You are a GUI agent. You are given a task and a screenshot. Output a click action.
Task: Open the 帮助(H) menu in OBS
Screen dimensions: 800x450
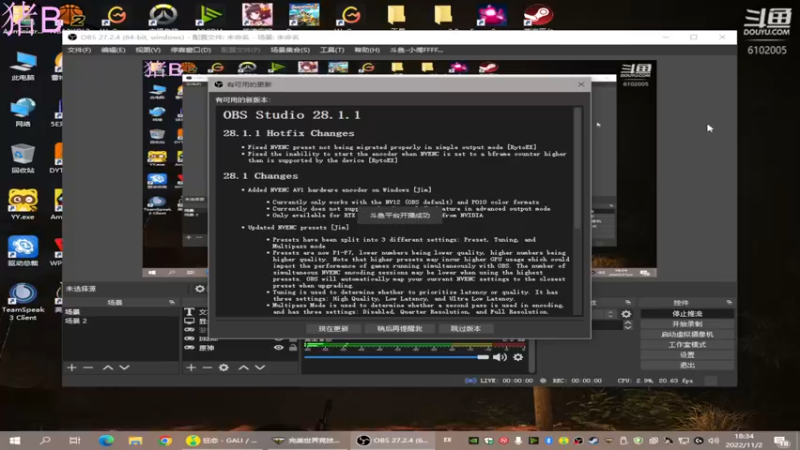[x=367, y=50]
